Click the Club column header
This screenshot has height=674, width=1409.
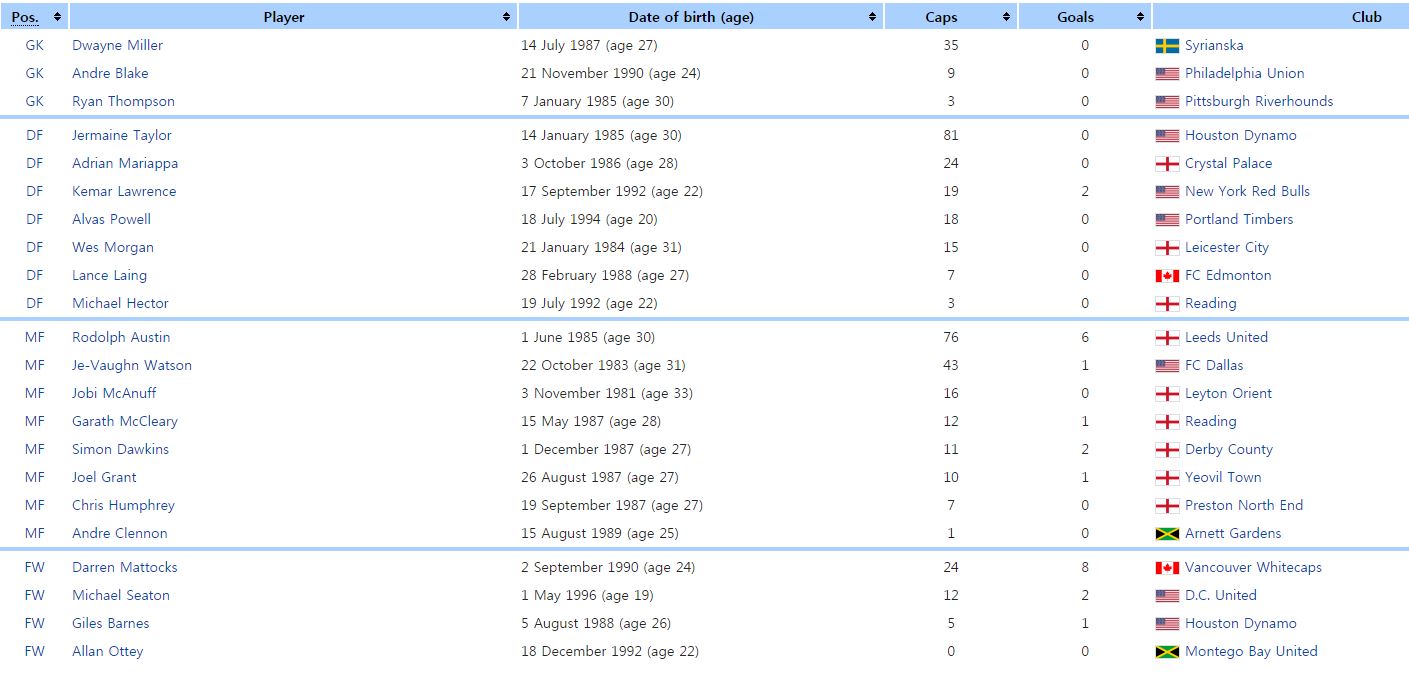point(1366,17)
